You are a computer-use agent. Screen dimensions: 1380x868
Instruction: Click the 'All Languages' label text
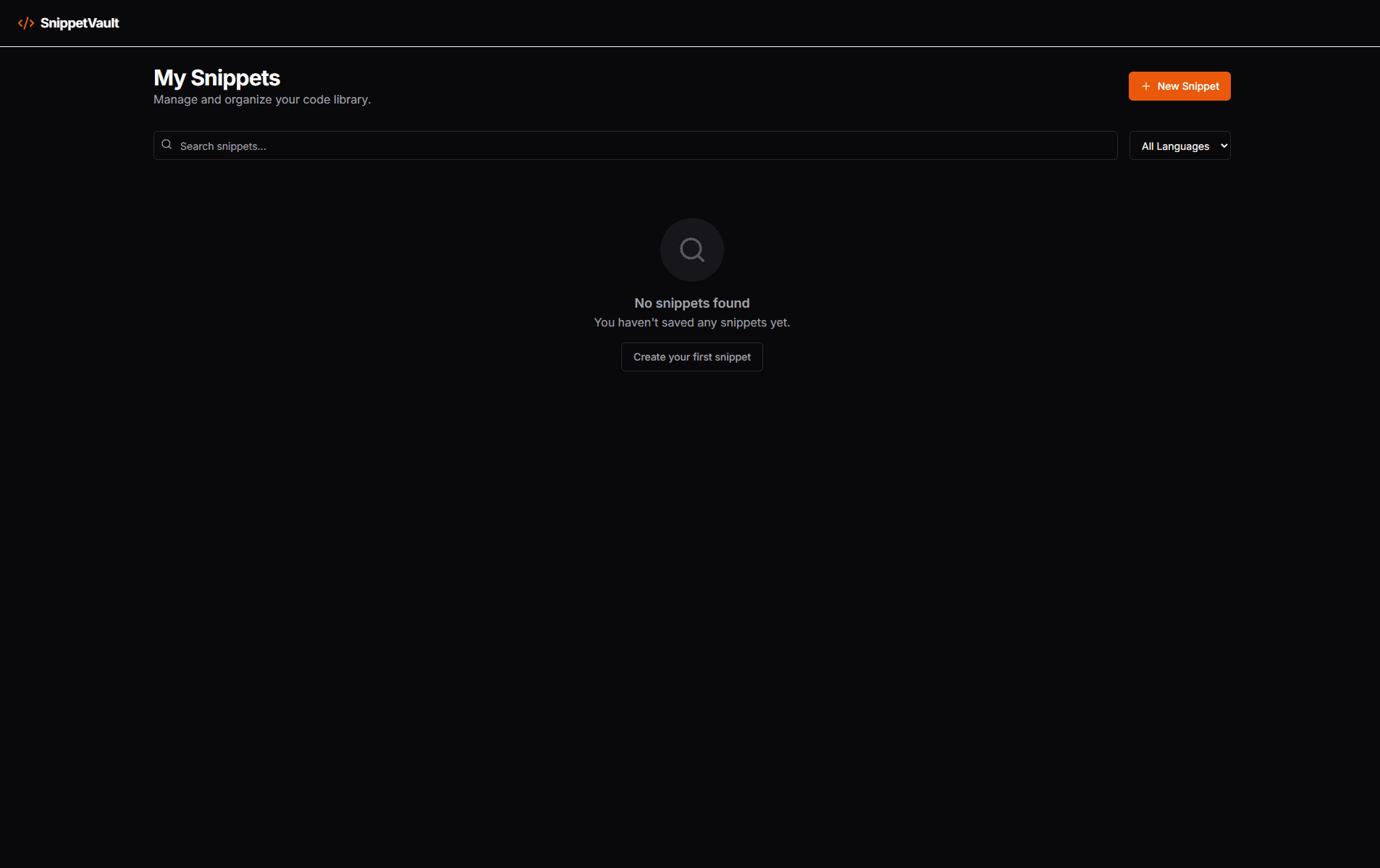click(1174, 146)
